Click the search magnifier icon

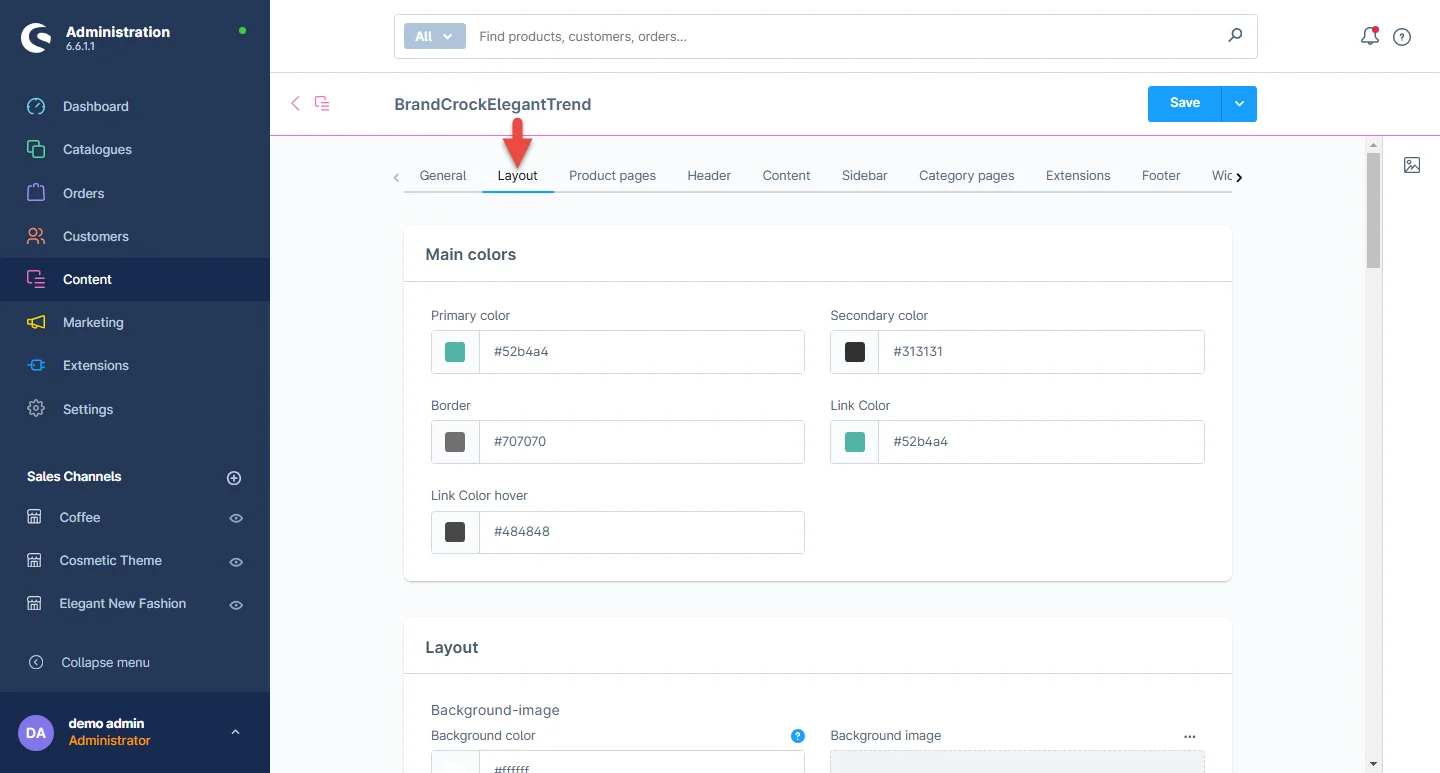[1235, 36]
